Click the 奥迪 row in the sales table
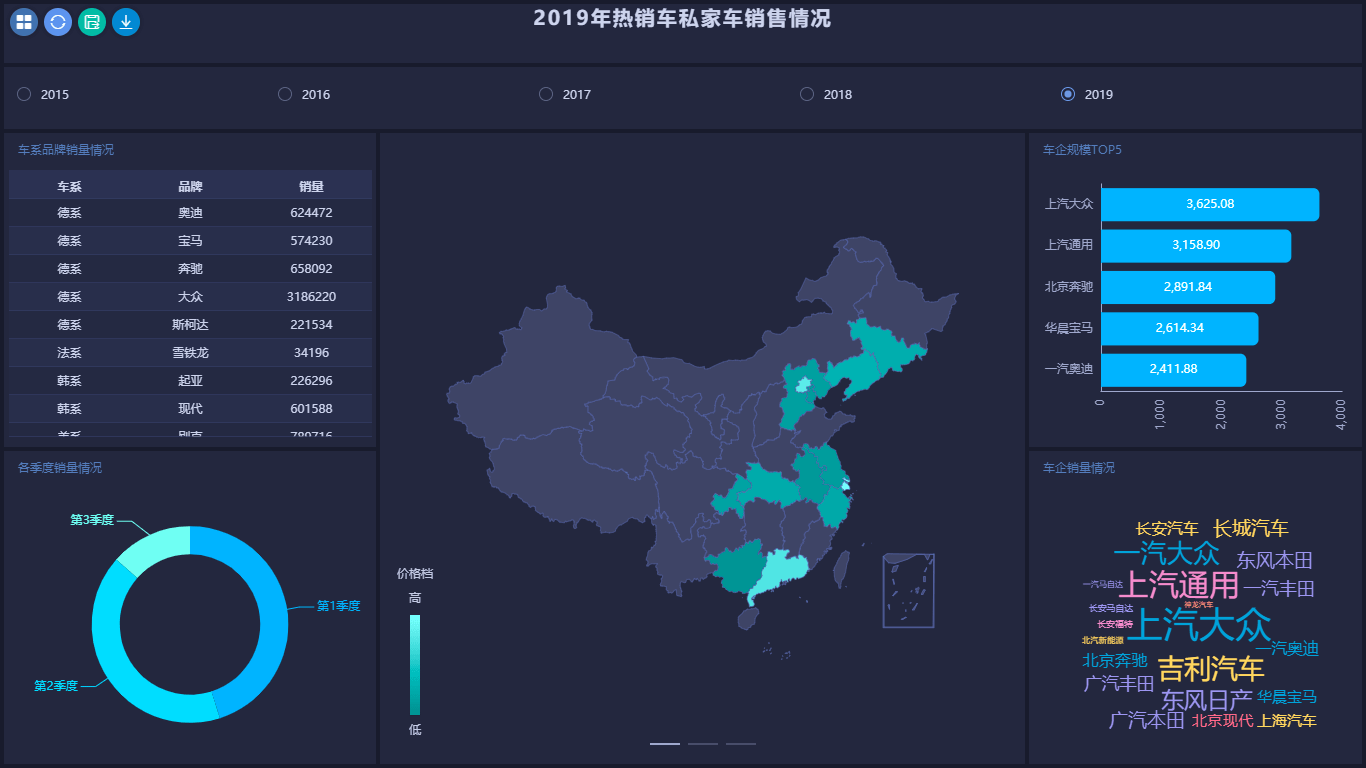The height and width of the screenshot is (768, 1366). tap(188, 212)
